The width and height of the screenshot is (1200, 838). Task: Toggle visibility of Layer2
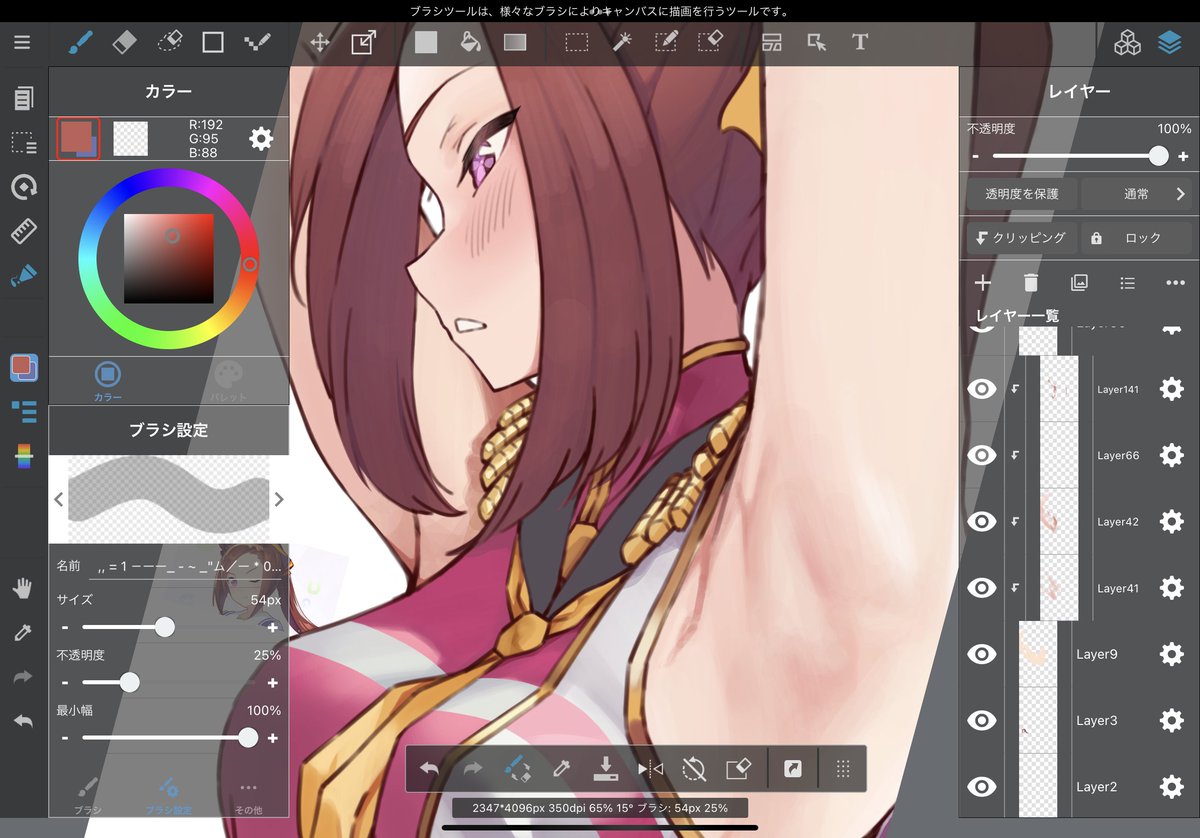click(982, 786)
